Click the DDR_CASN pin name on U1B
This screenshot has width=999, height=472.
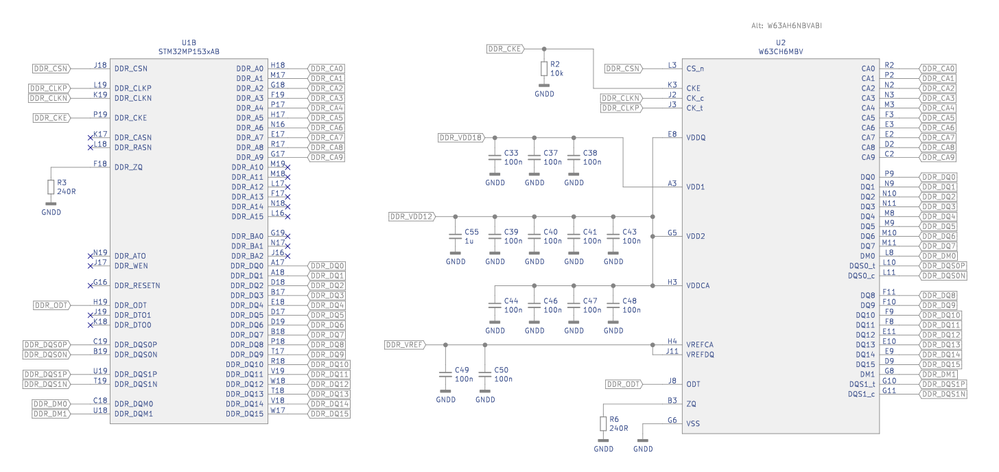point(133,138)
